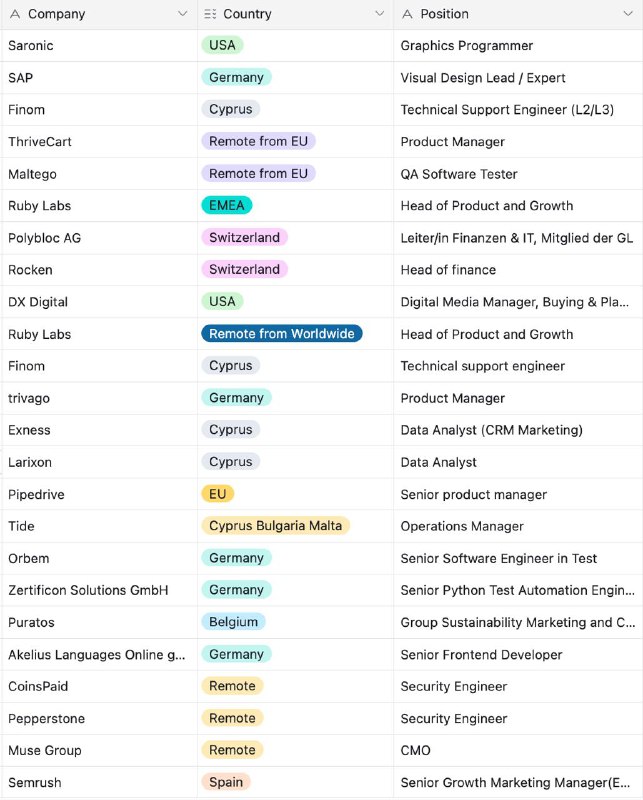
Task: Select Group Sustainability Marketing position cell
Action: (518, 622)
